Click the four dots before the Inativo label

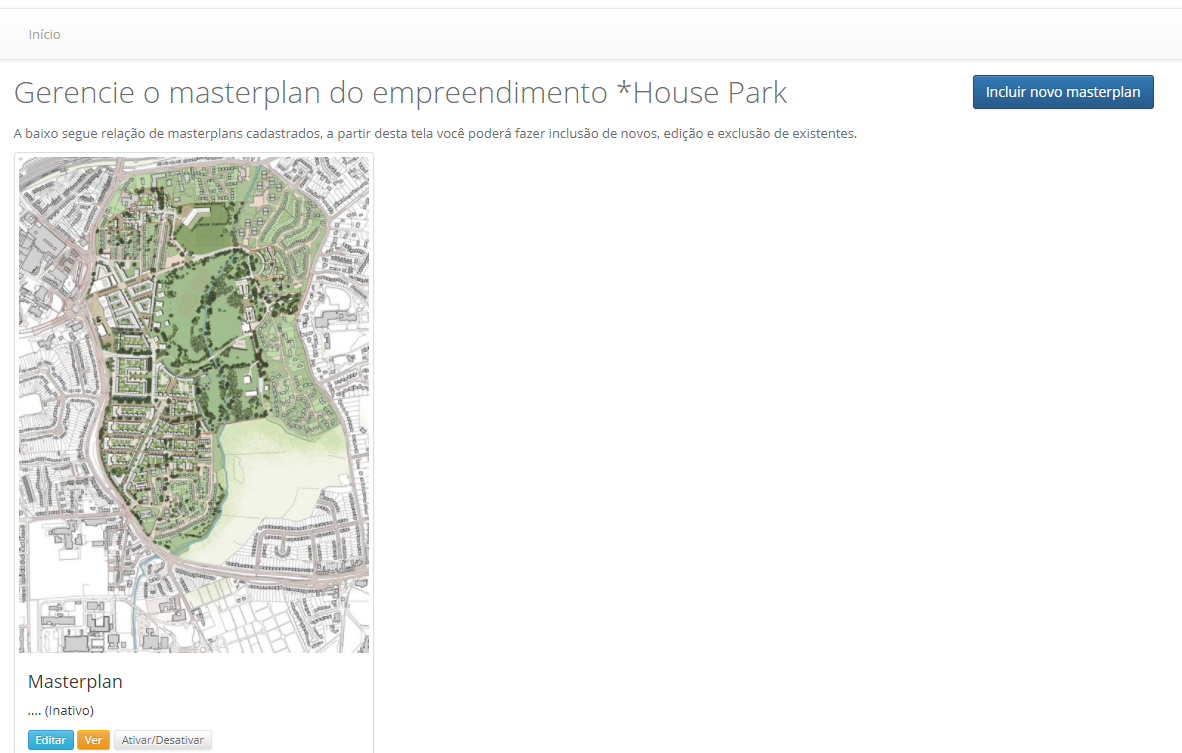(34, 711)
